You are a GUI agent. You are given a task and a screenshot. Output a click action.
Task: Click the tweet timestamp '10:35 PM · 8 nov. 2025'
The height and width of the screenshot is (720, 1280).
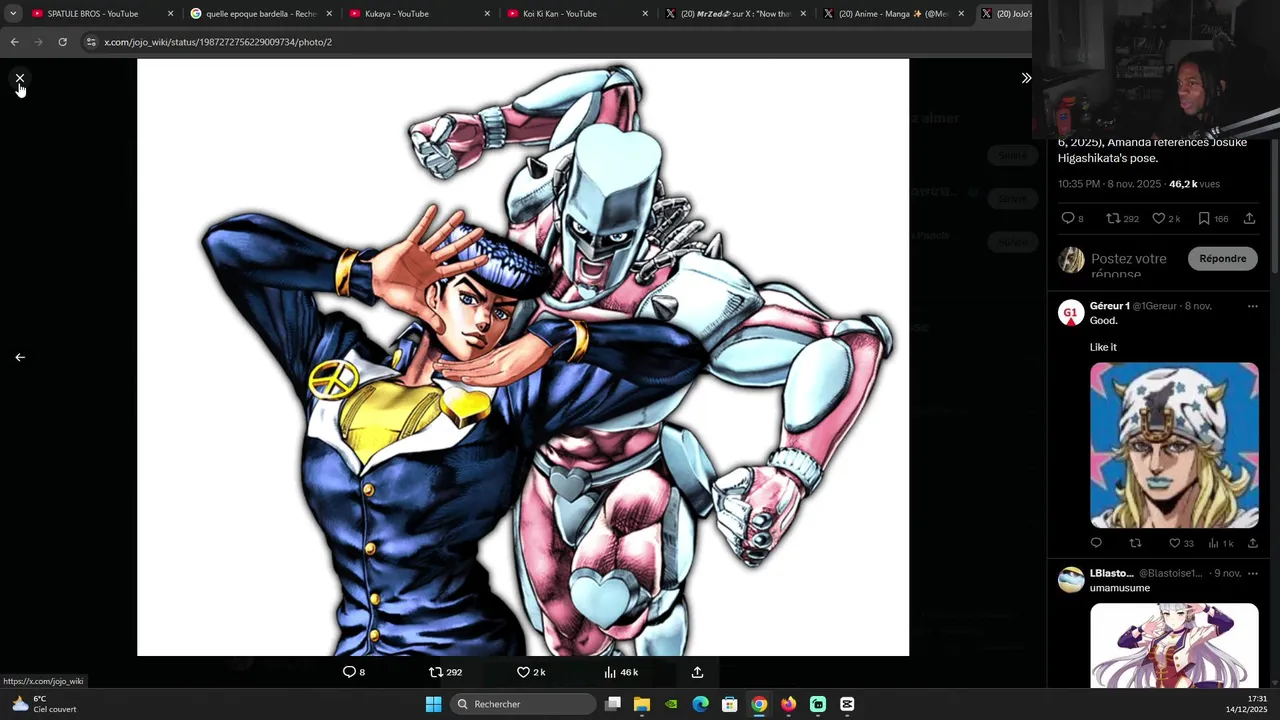1109,184
